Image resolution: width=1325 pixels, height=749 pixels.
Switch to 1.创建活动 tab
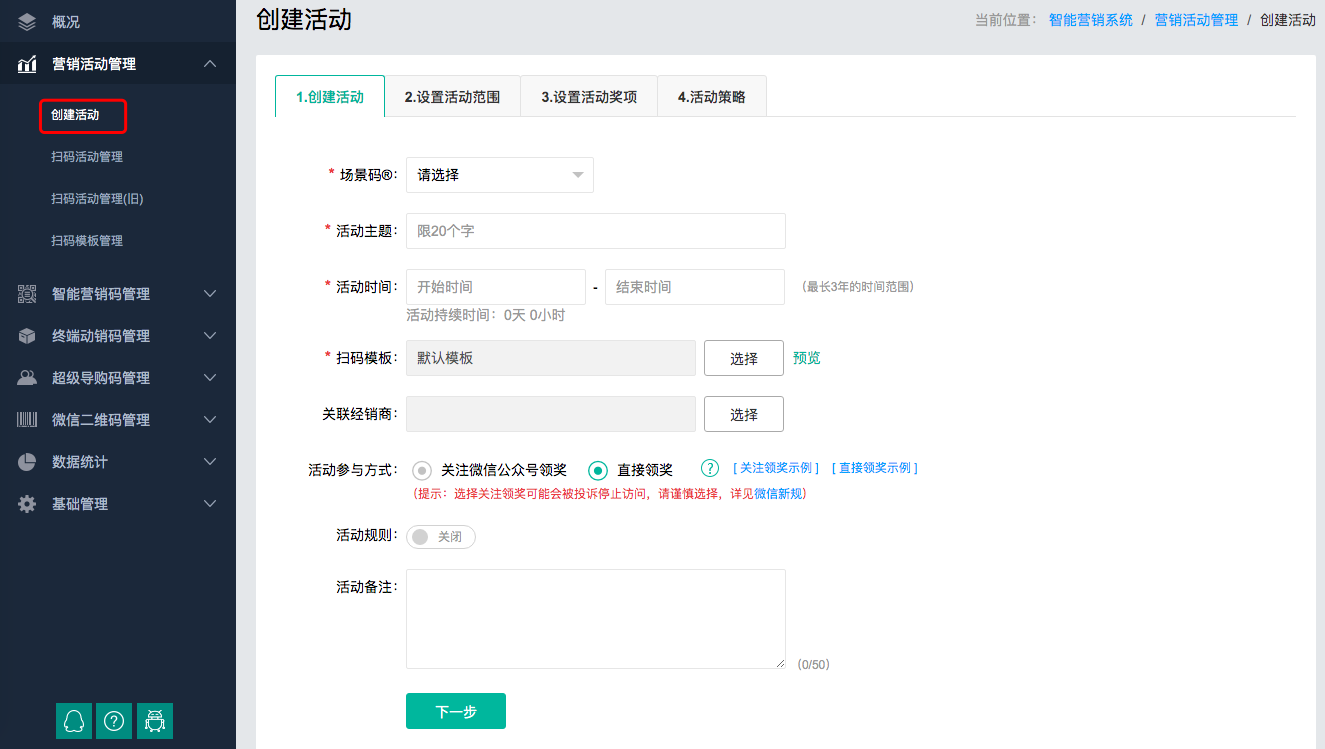tap(330, 97)
